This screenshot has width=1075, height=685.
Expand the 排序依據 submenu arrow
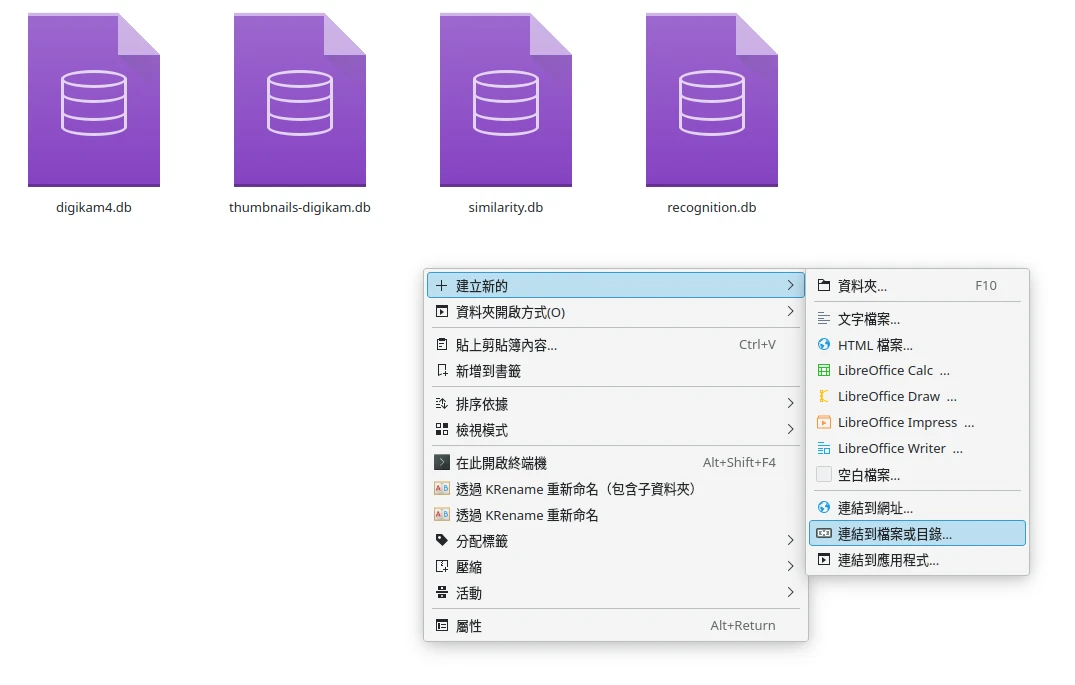point(790,403)
